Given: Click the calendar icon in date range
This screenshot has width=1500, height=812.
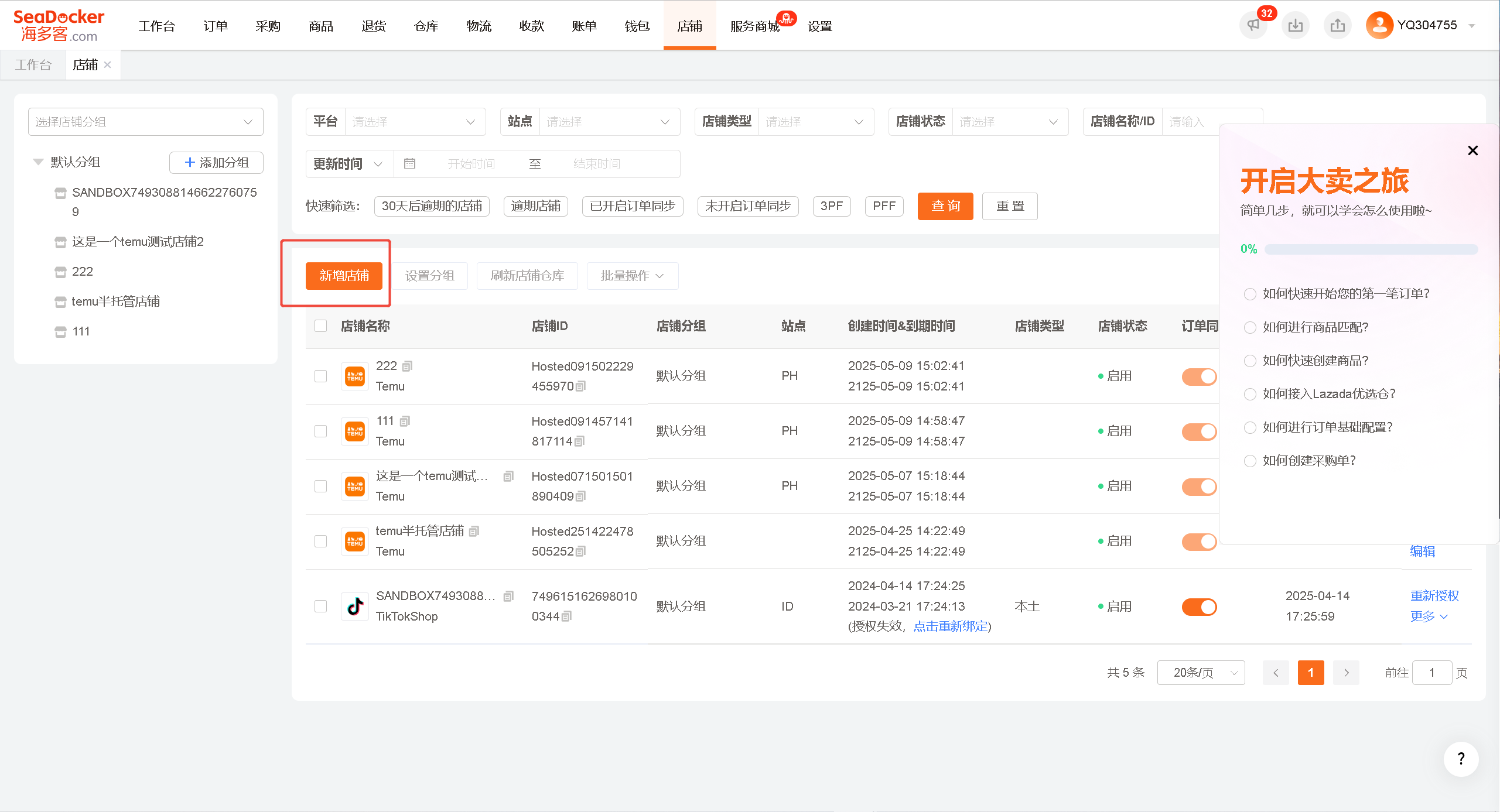Looking at the screenshot, I should tap(409, 164).
